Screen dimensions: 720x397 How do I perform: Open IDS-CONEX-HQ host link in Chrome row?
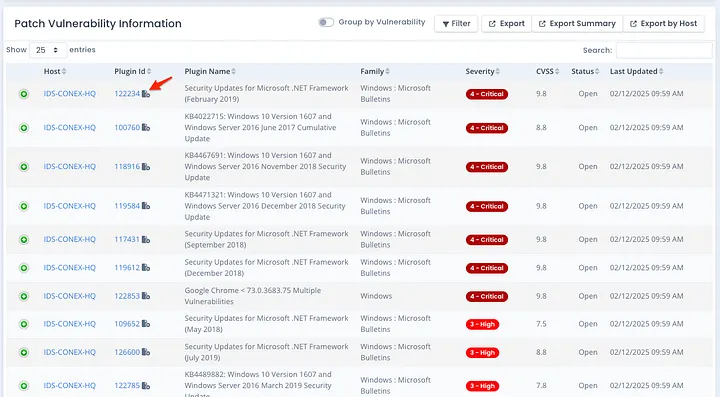click(70, 296)
